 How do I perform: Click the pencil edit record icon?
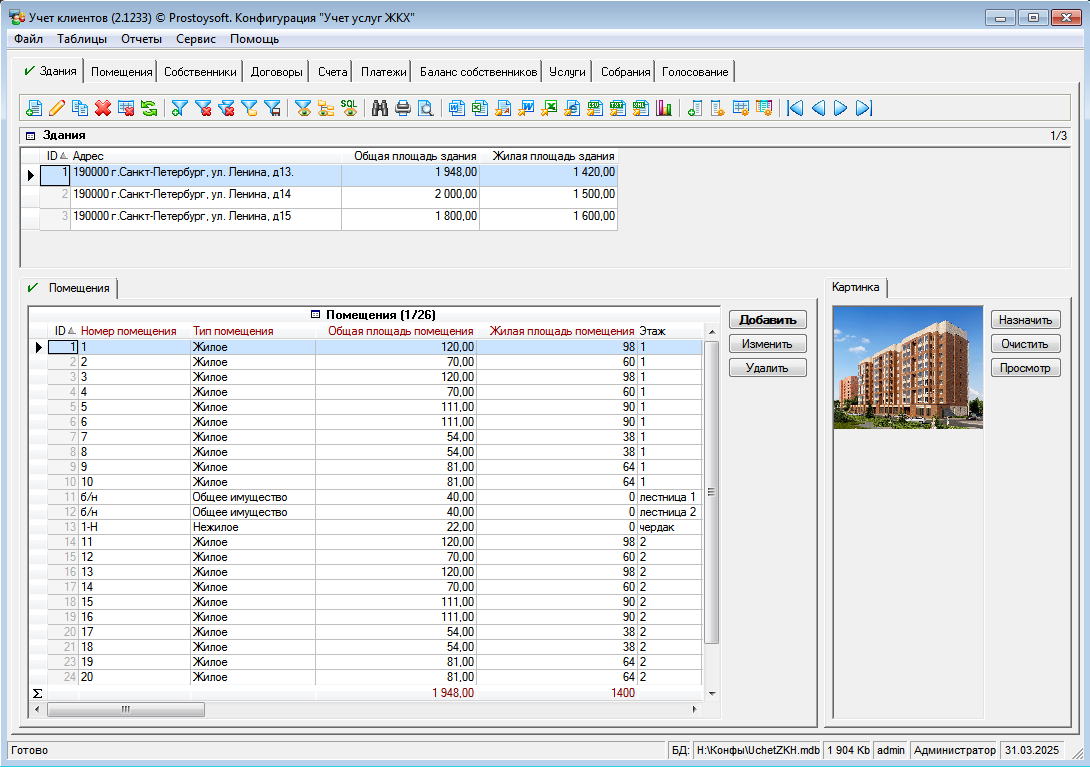(57, 108)
